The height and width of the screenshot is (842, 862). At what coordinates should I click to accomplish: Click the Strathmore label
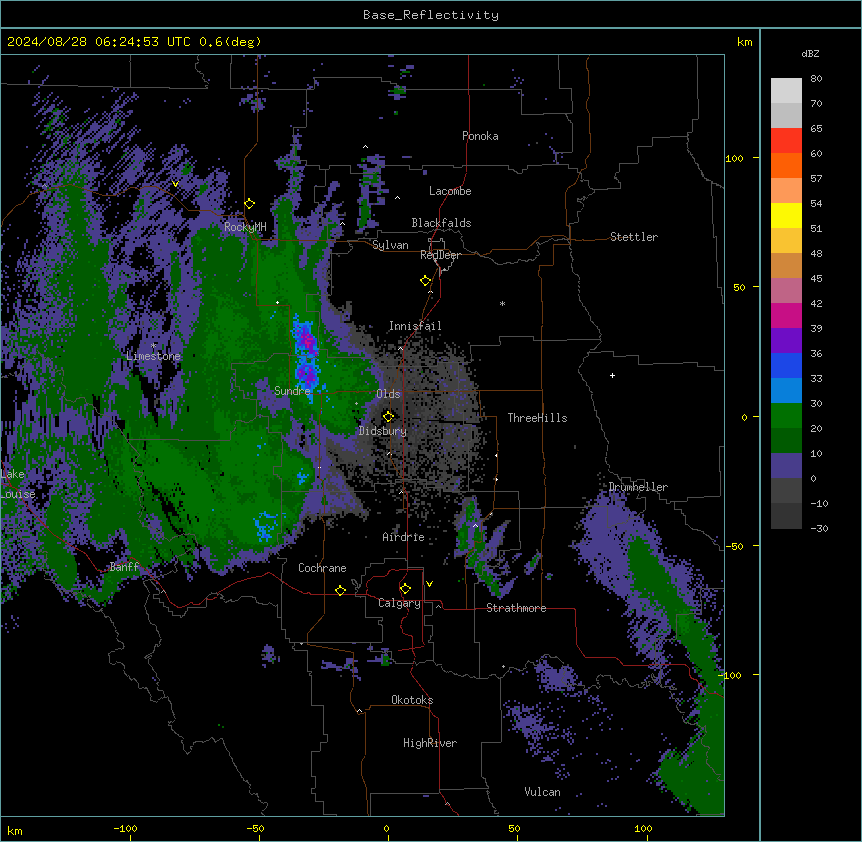pyautogui.click(x=516, y=608)
